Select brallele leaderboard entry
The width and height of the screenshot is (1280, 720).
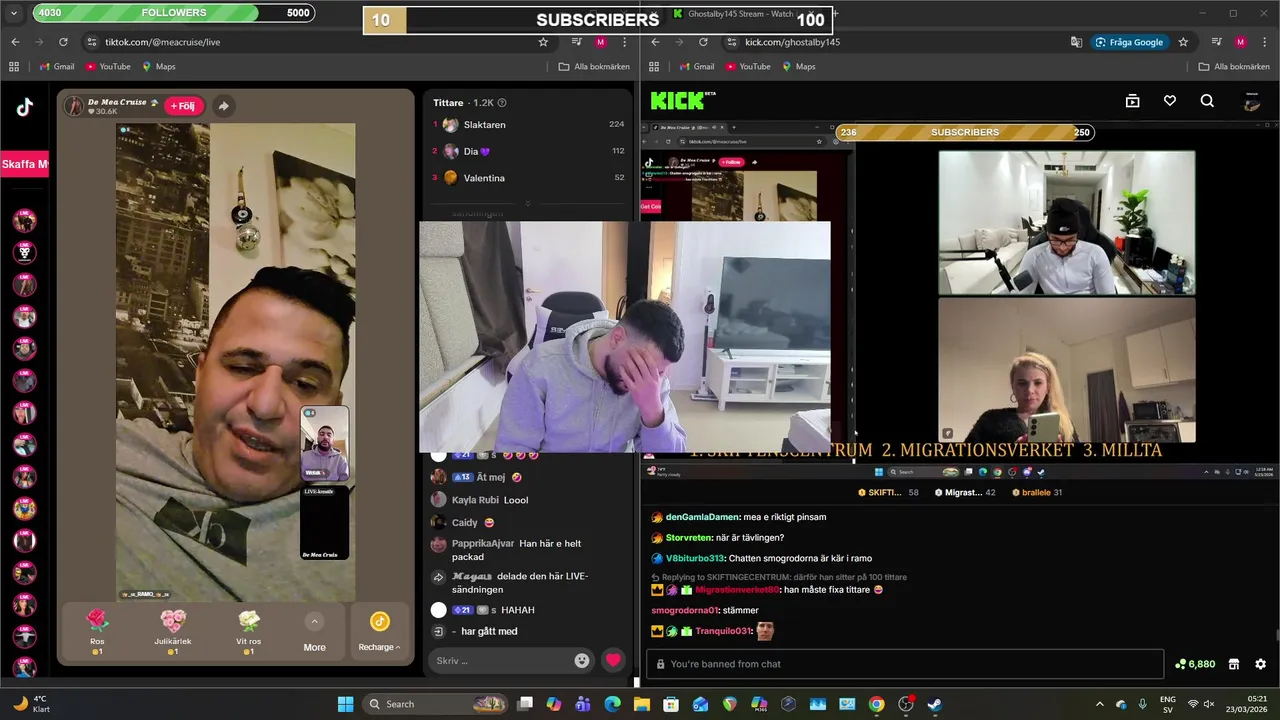(x=1036, y=493)
